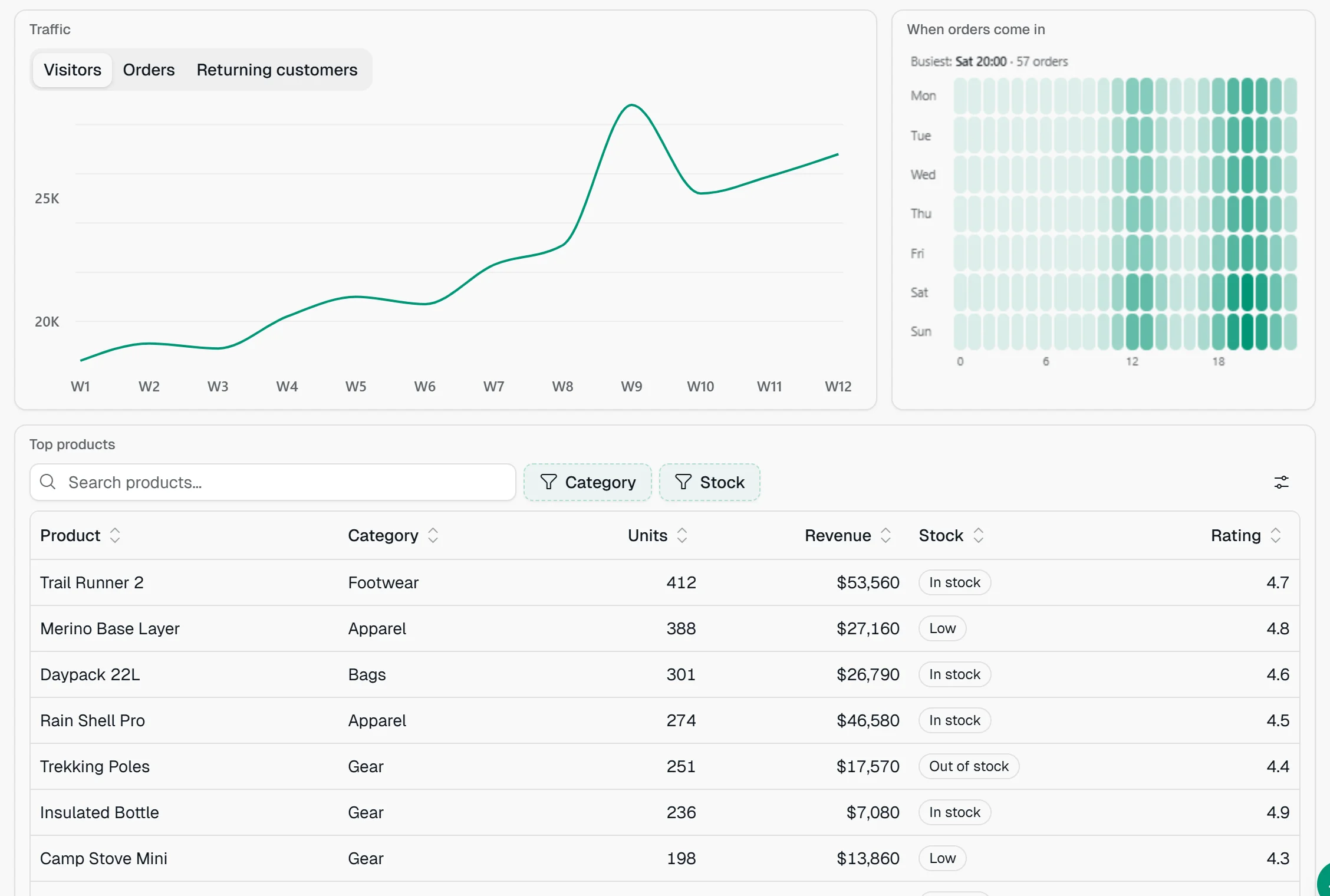
Task: Select the Merino Base Layer product name
Action: pyautogui.click(x=110, y=628)
